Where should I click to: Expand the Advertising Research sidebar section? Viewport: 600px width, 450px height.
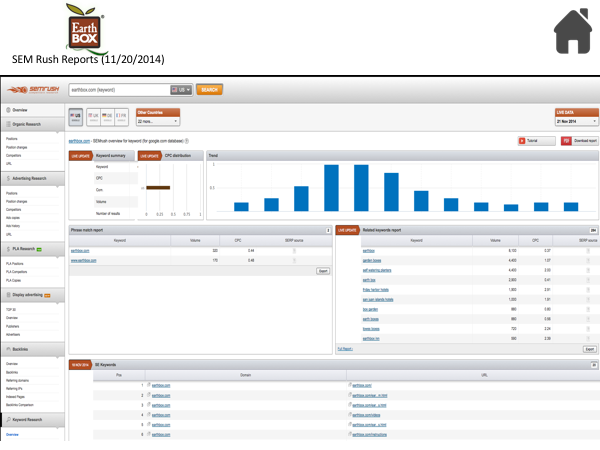32,179
